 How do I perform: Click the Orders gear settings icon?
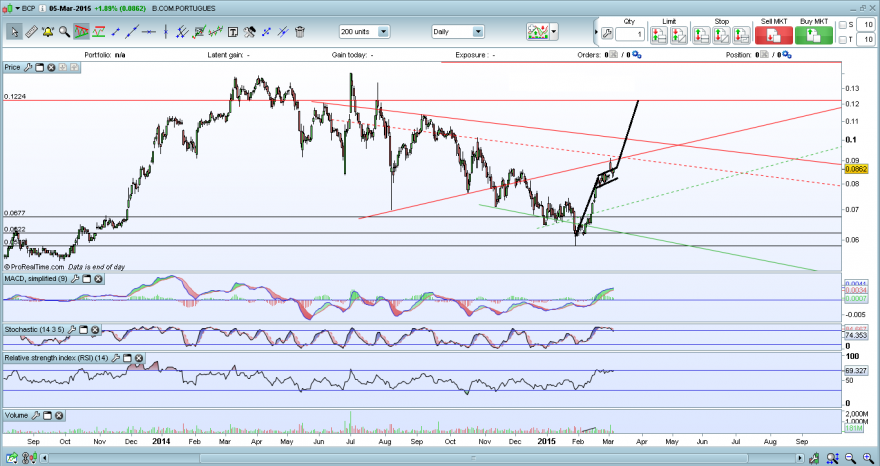(636, 54)
